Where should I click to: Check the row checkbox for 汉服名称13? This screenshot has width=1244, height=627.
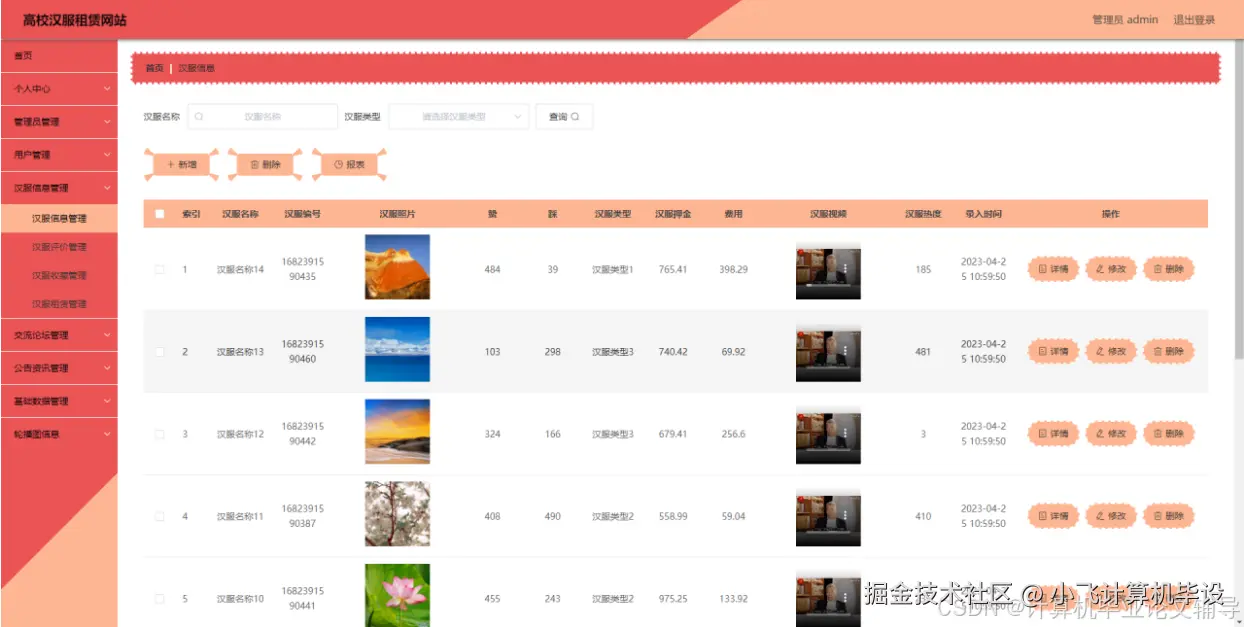(x=159, y=351)
